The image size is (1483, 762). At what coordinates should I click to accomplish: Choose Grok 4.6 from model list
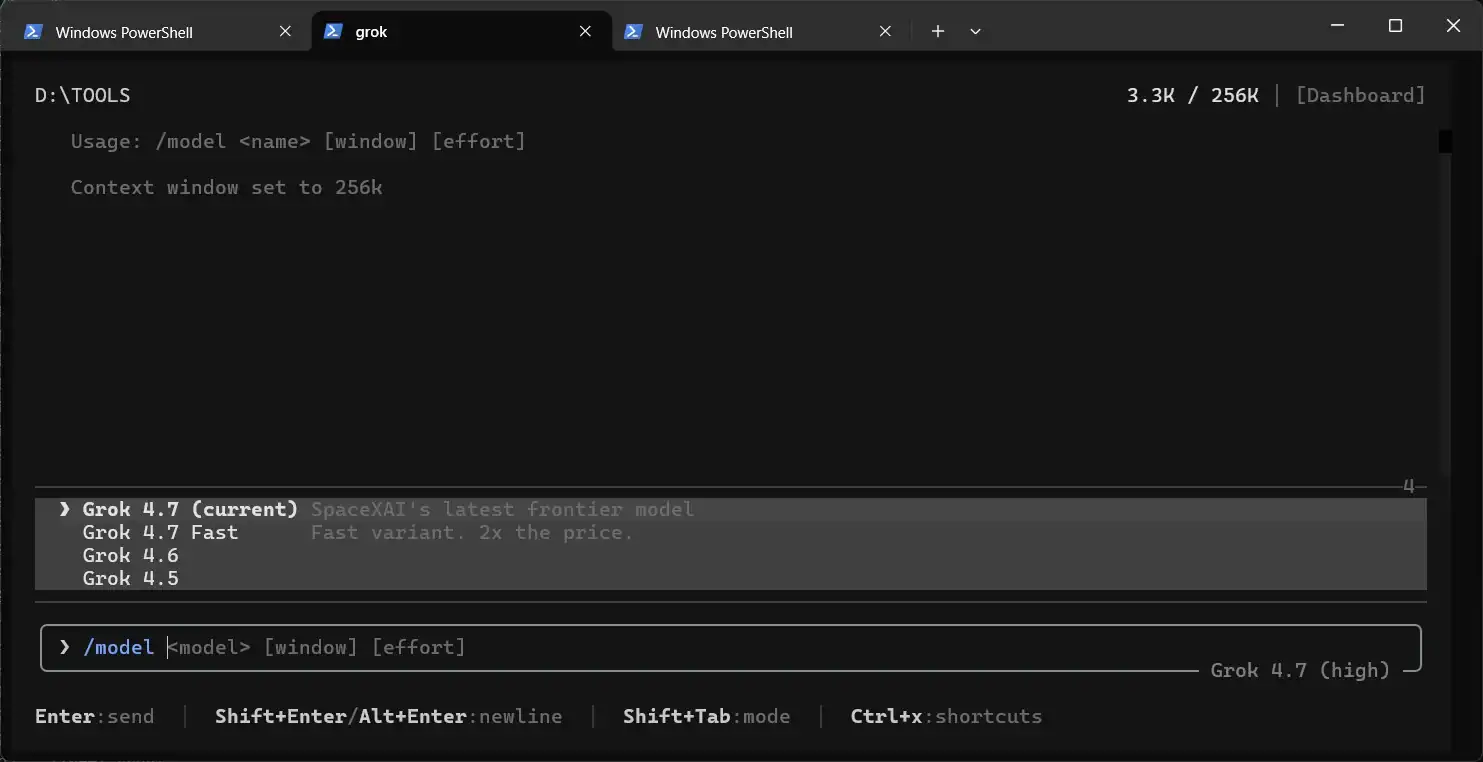[x=730, y=555]
